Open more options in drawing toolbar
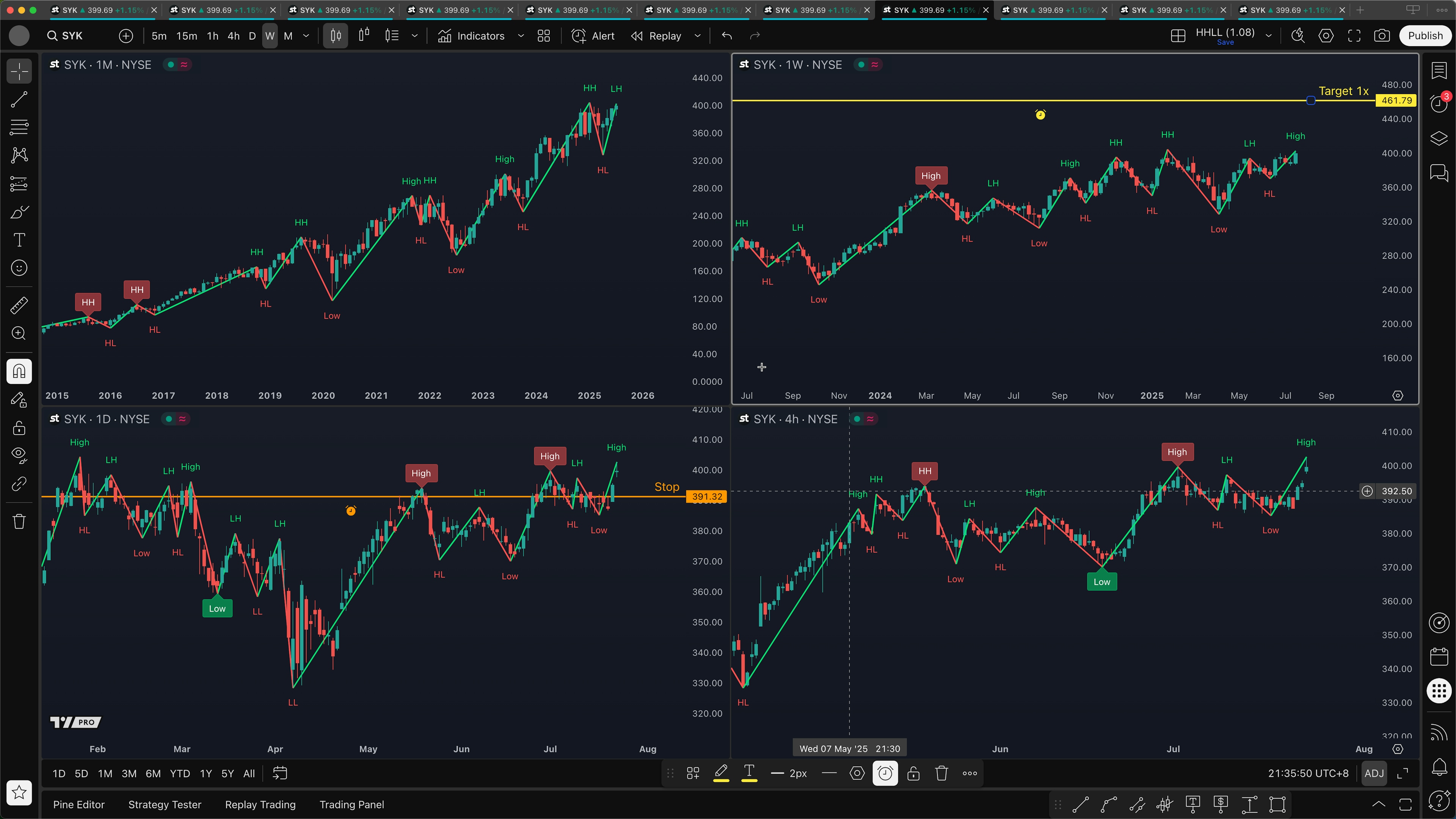1456x819 pixels. click(970, 773)
